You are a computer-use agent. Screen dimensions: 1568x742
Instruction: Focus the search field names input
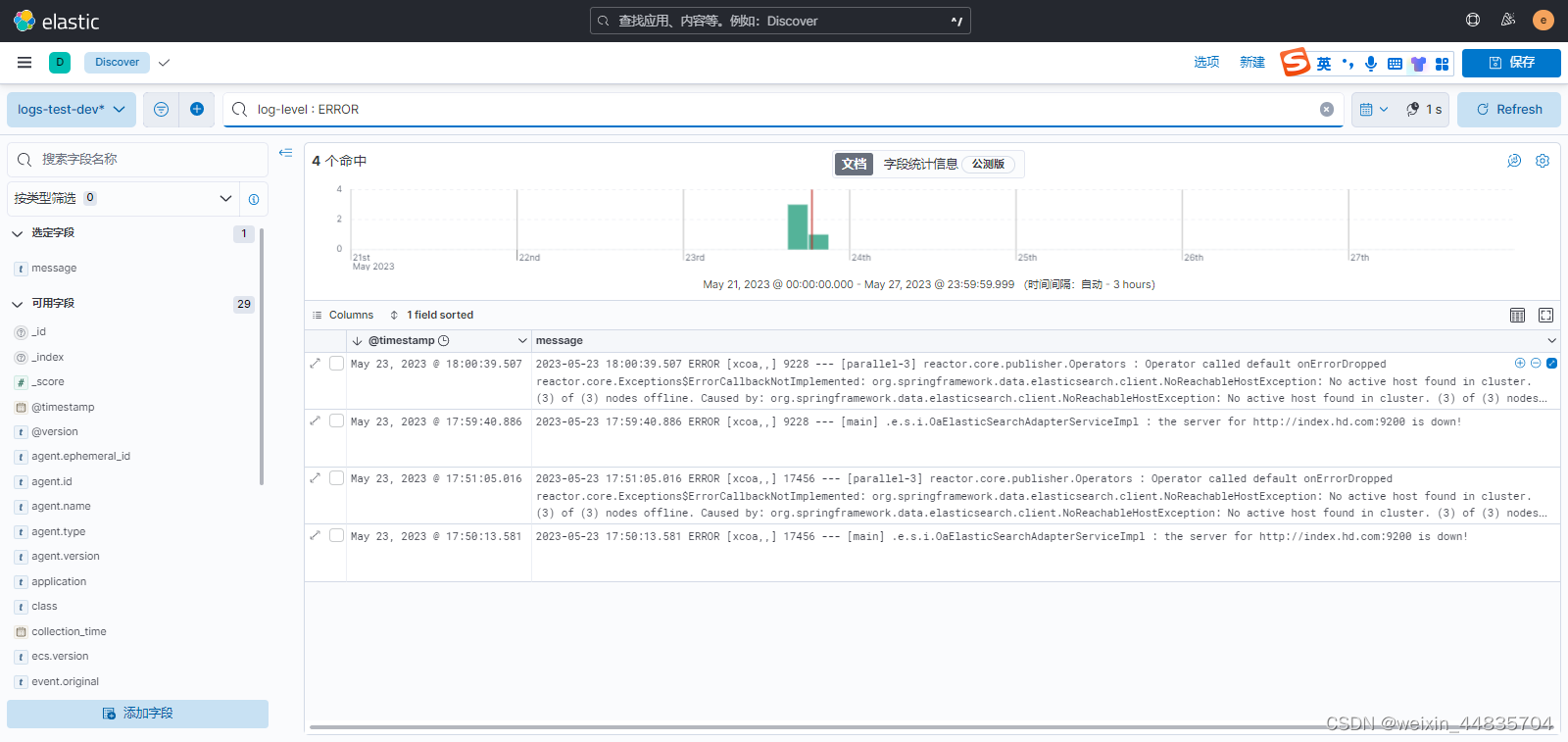click(137, 159)
